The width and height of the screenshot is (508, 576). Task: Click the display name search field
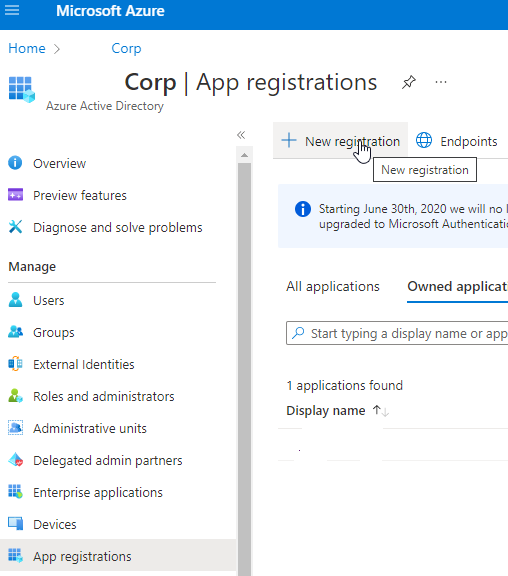pyautogui.click(x=397, y=333)
